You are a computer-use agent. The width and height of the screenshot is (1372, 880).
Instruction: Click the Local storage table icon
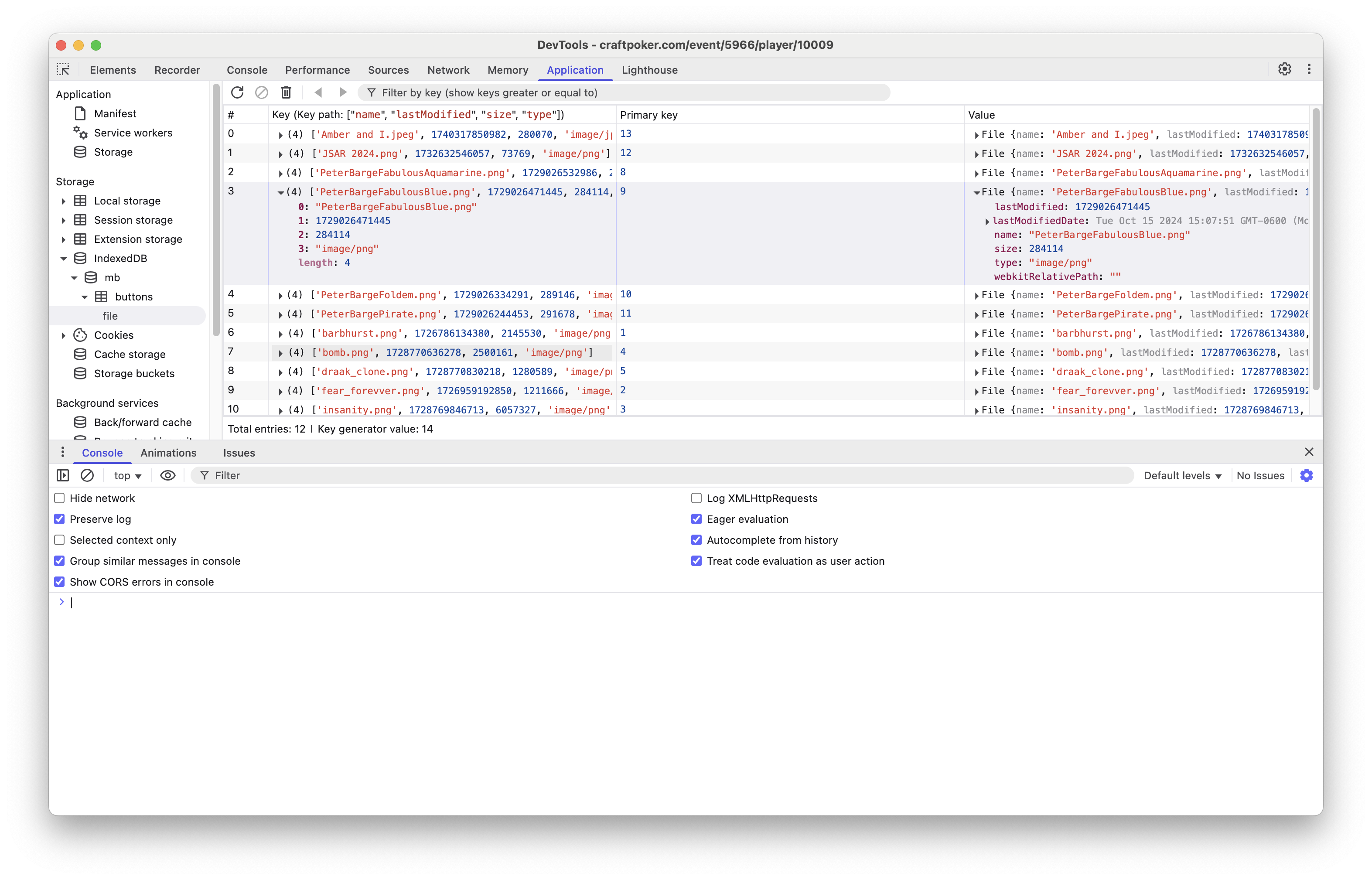click(81, 201)
